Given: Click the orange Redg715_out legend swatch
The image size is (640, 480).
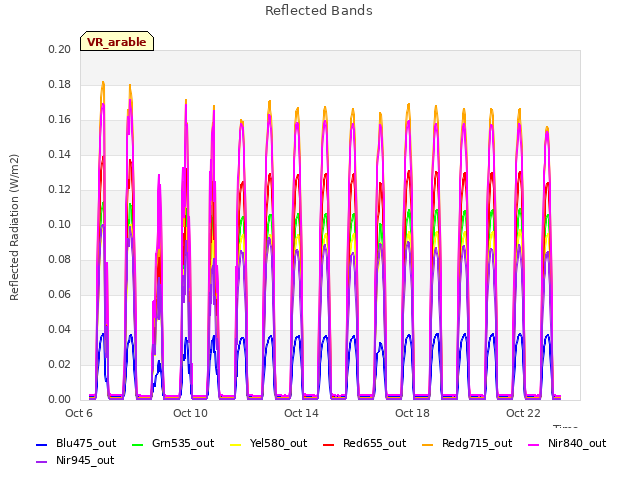Looking at the screenshot, I should coord(428,444).
